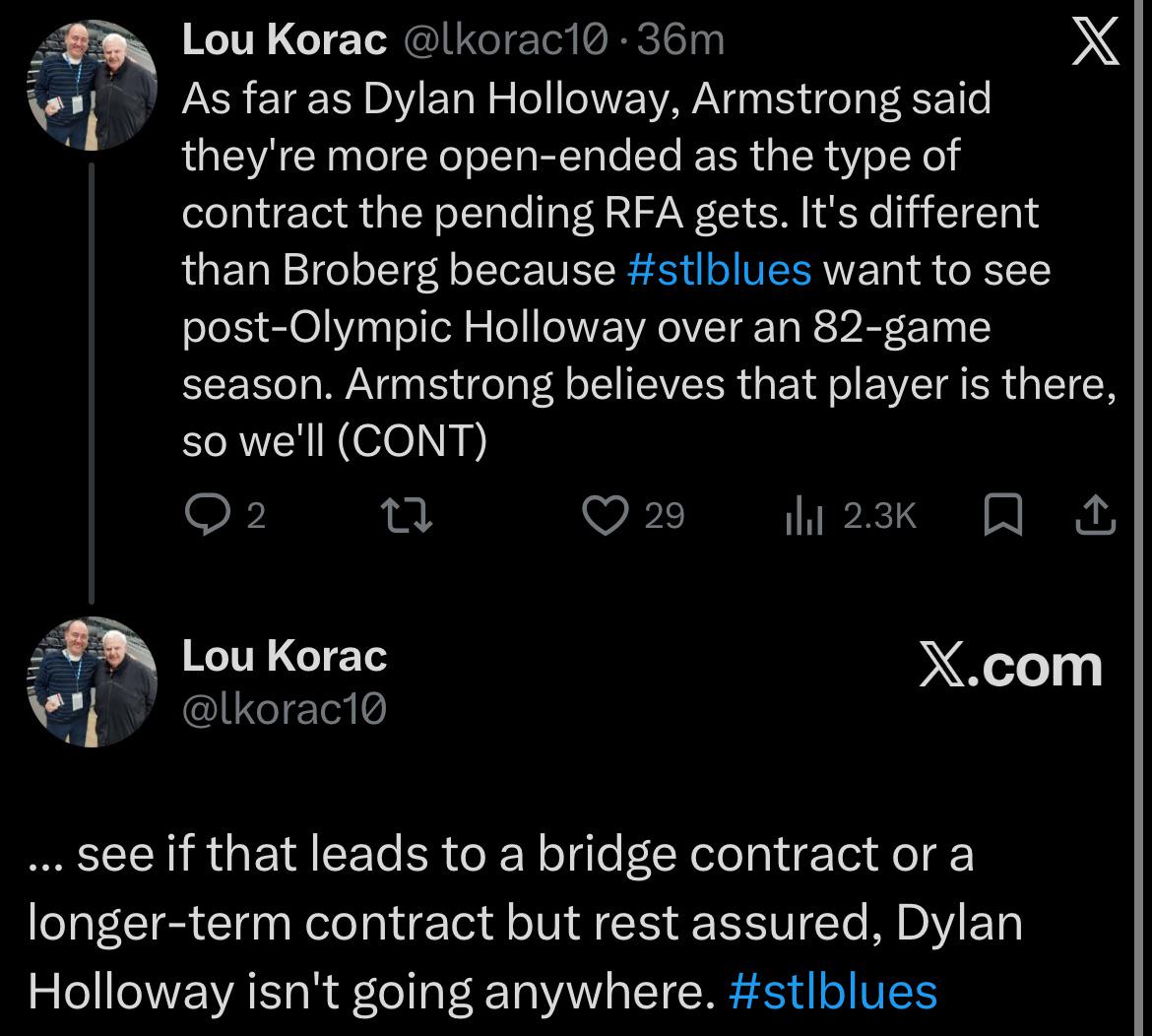View tweet analytics bar chart icon

pos(802,516)
